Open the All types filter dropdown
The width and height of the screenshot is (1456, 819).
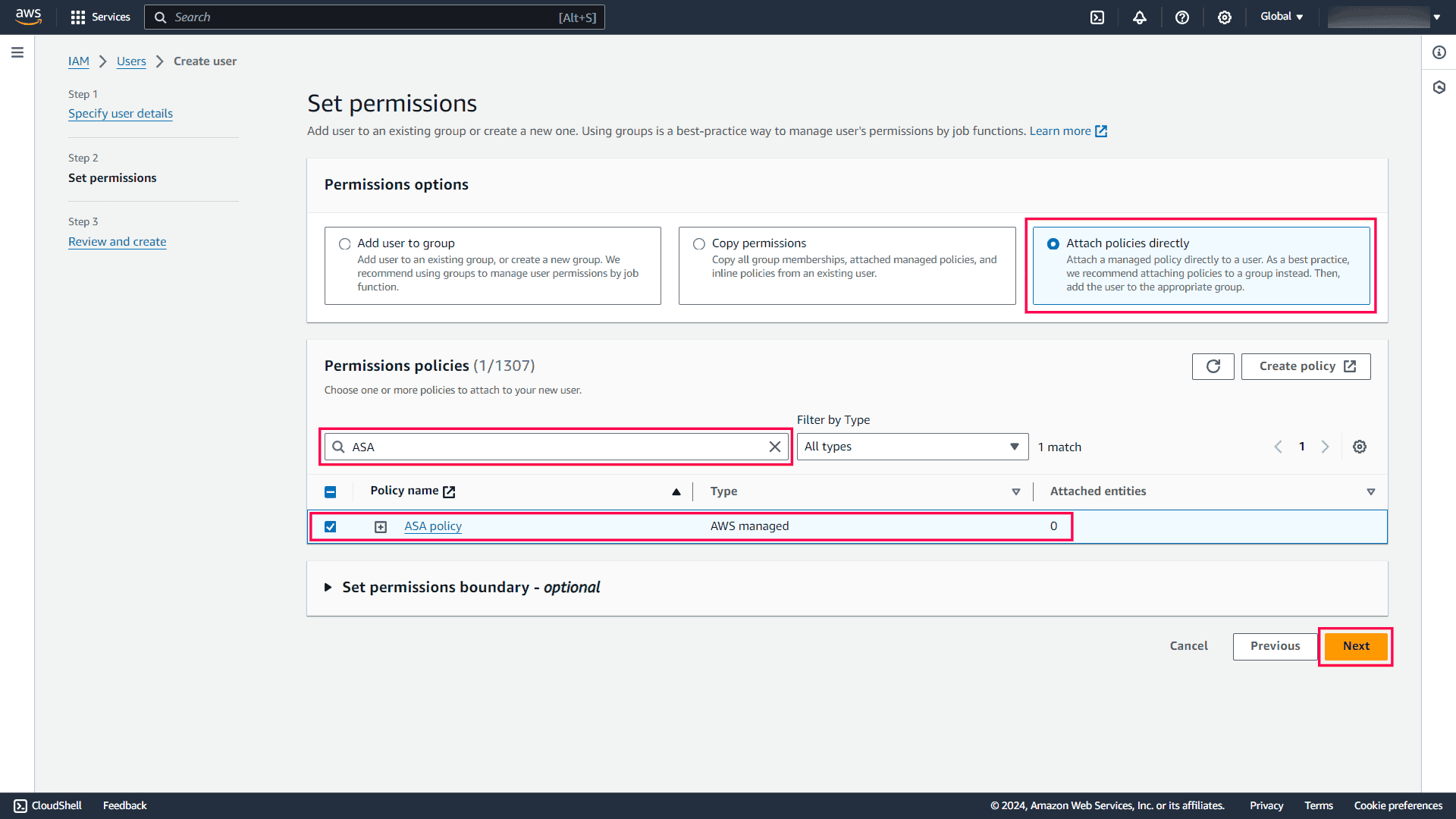(x=912, y=447)
